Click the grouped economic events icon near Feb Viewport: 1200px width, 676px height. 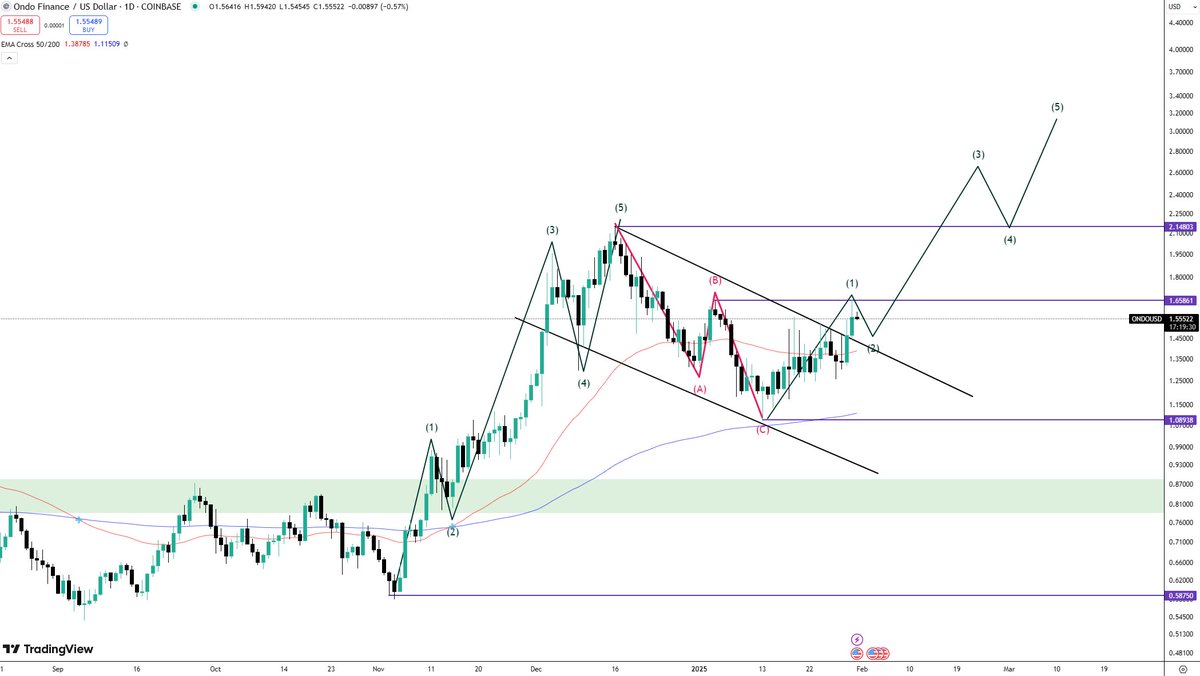click(x=878, y=654)
